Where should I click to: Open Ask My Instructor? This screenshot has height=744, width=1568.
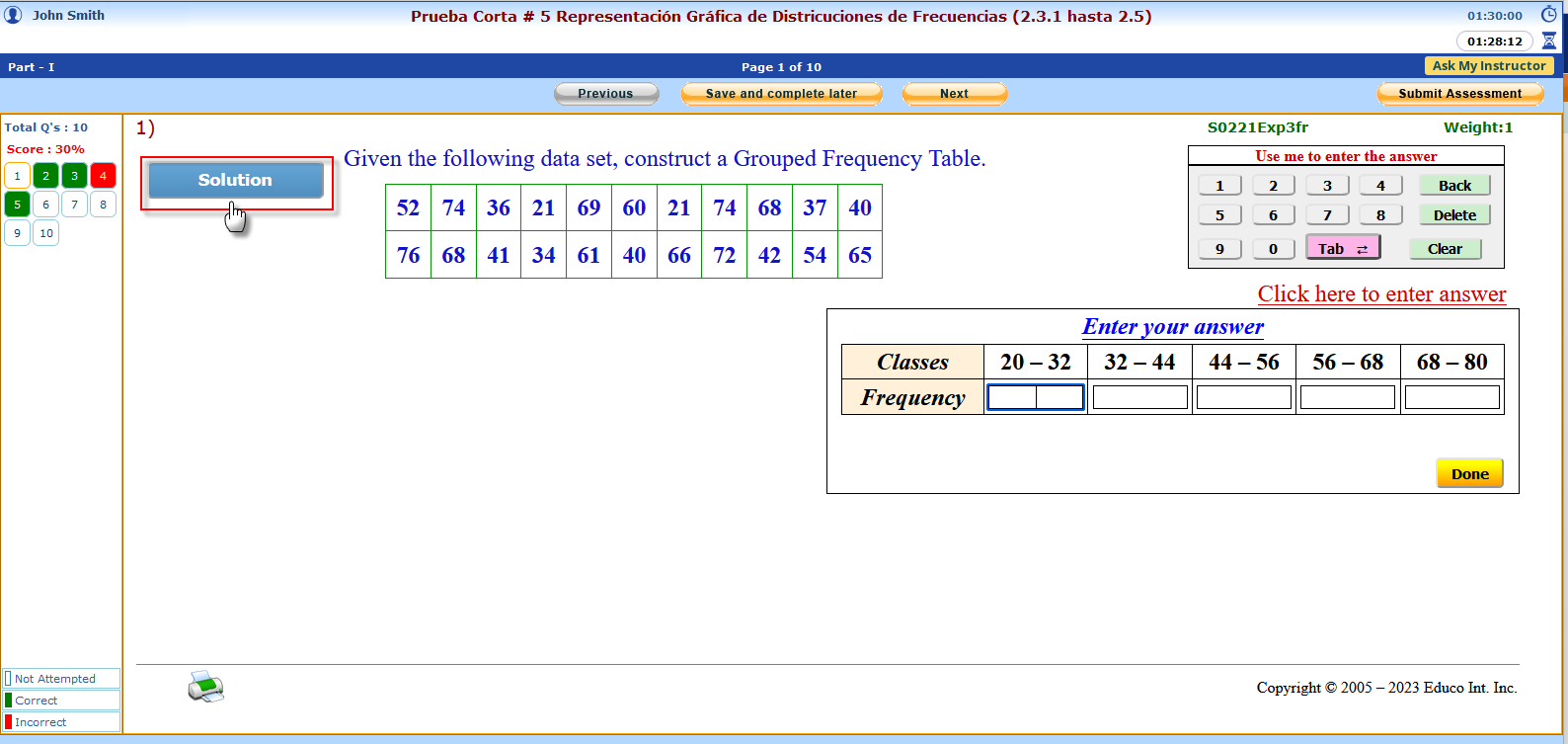(1489, 66)
